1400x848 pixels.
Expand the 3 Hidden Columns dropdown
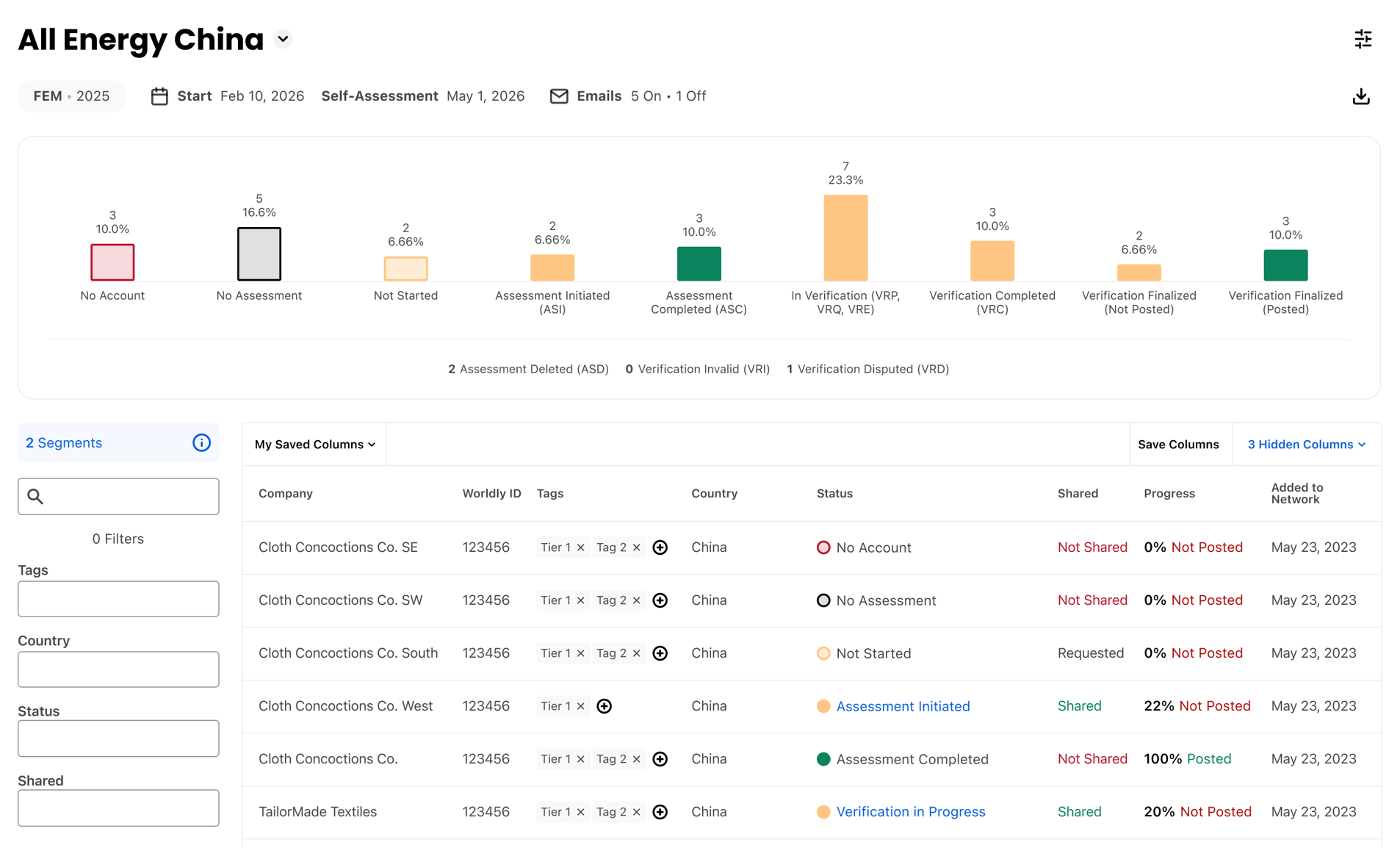(x=1306, y=445)
